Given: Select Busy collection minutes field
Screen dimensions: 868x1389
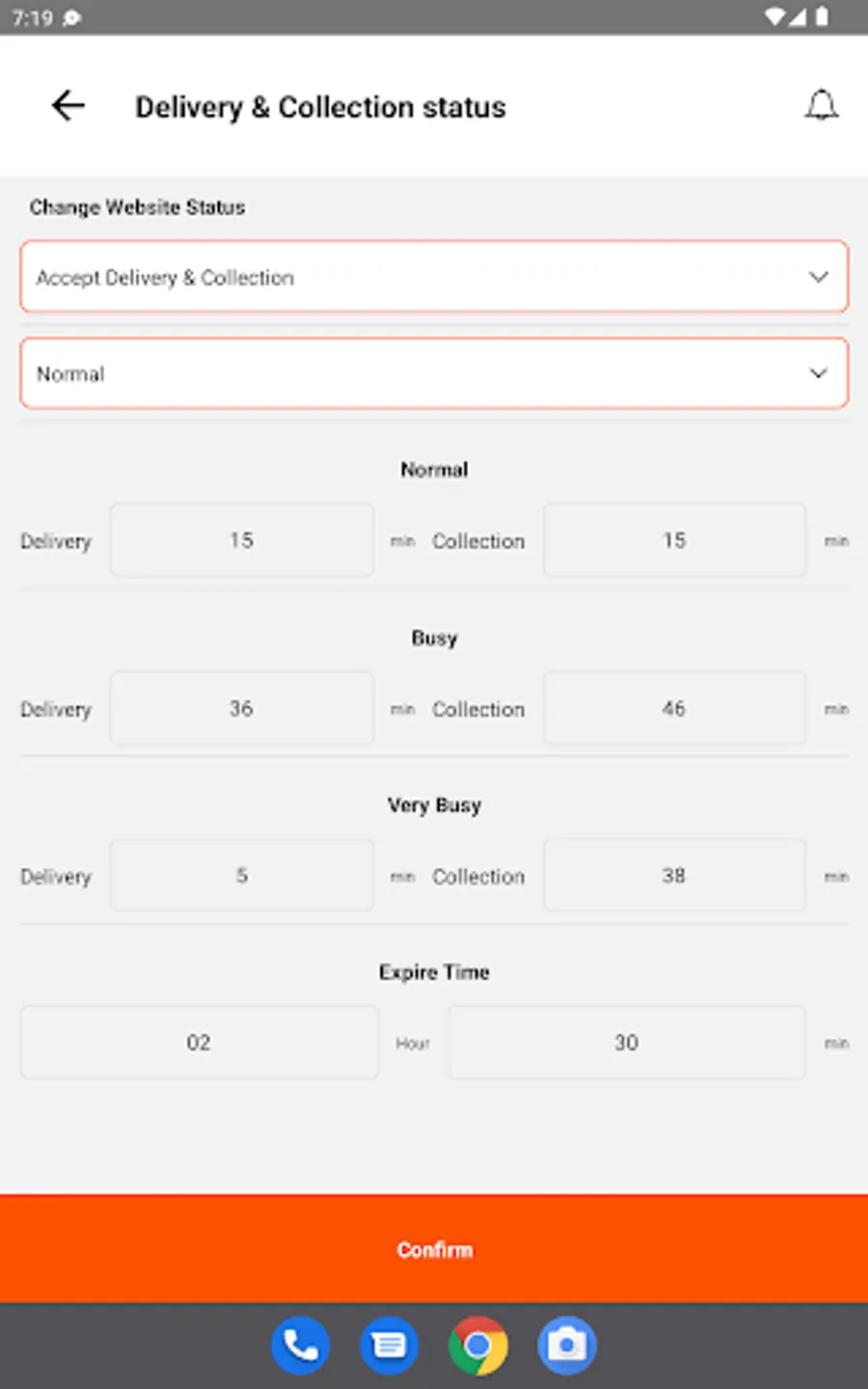Looking at the screenshot, I should (674, 708).
